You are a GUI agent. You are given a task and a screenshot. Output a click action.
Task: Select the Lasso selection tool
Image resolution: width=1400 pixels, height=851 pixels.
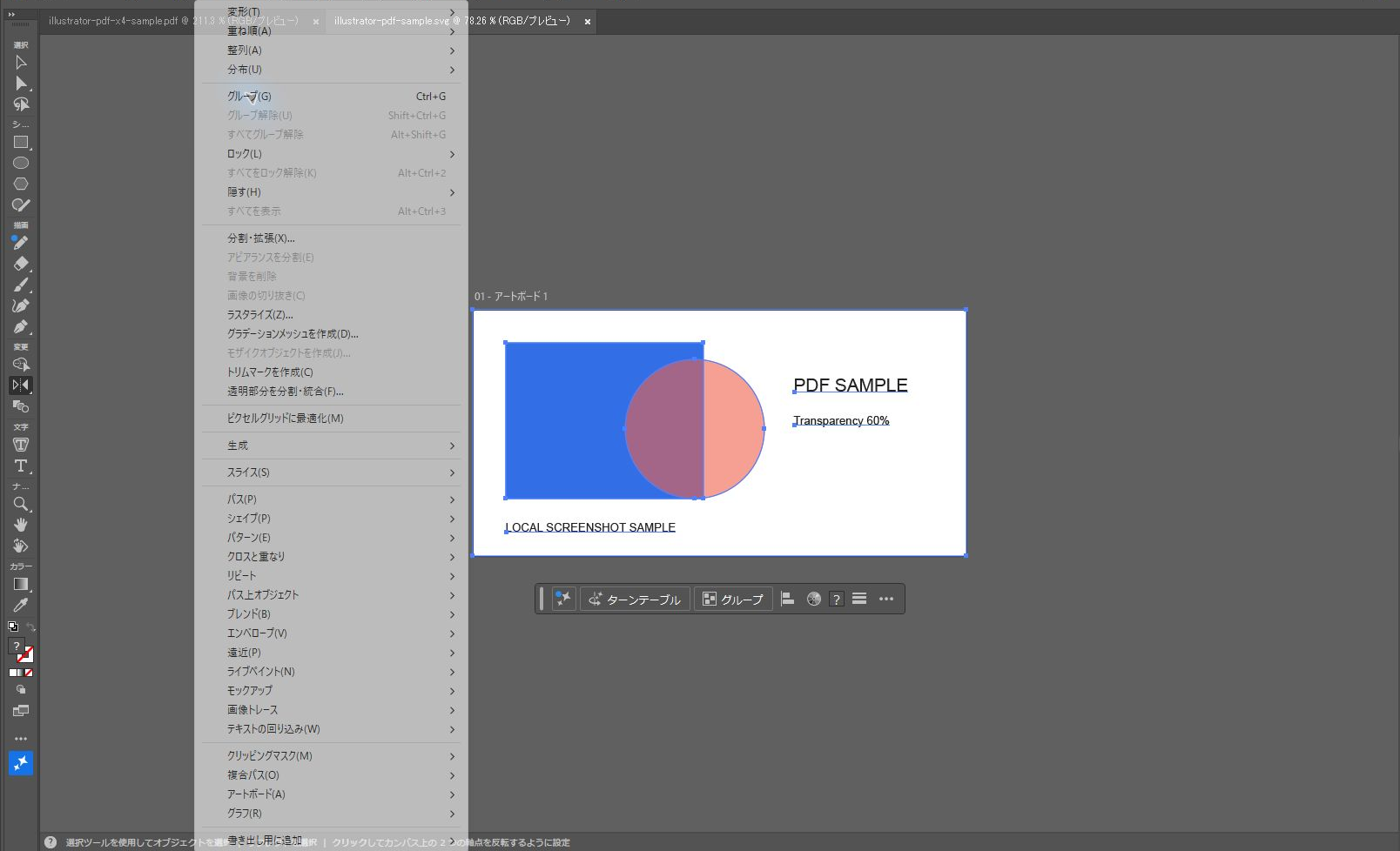tap(21, 104)
